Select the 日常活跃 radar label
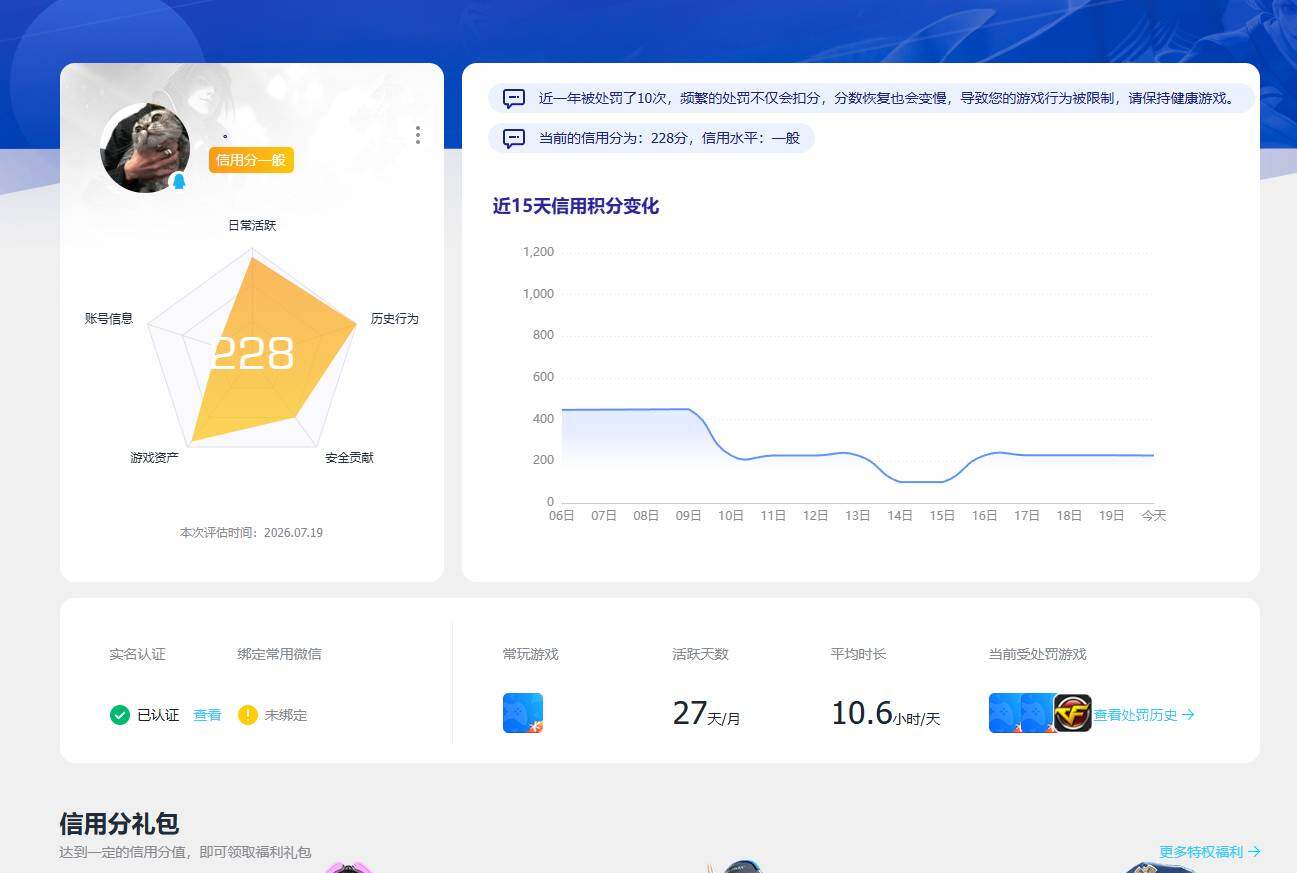 [x=252, y=226]
